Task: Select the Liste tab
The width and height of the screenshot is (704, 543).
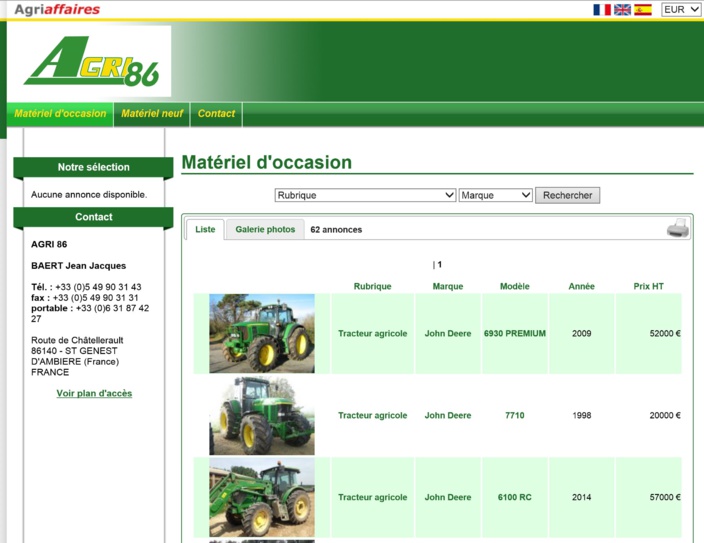Action: point(205,230)
